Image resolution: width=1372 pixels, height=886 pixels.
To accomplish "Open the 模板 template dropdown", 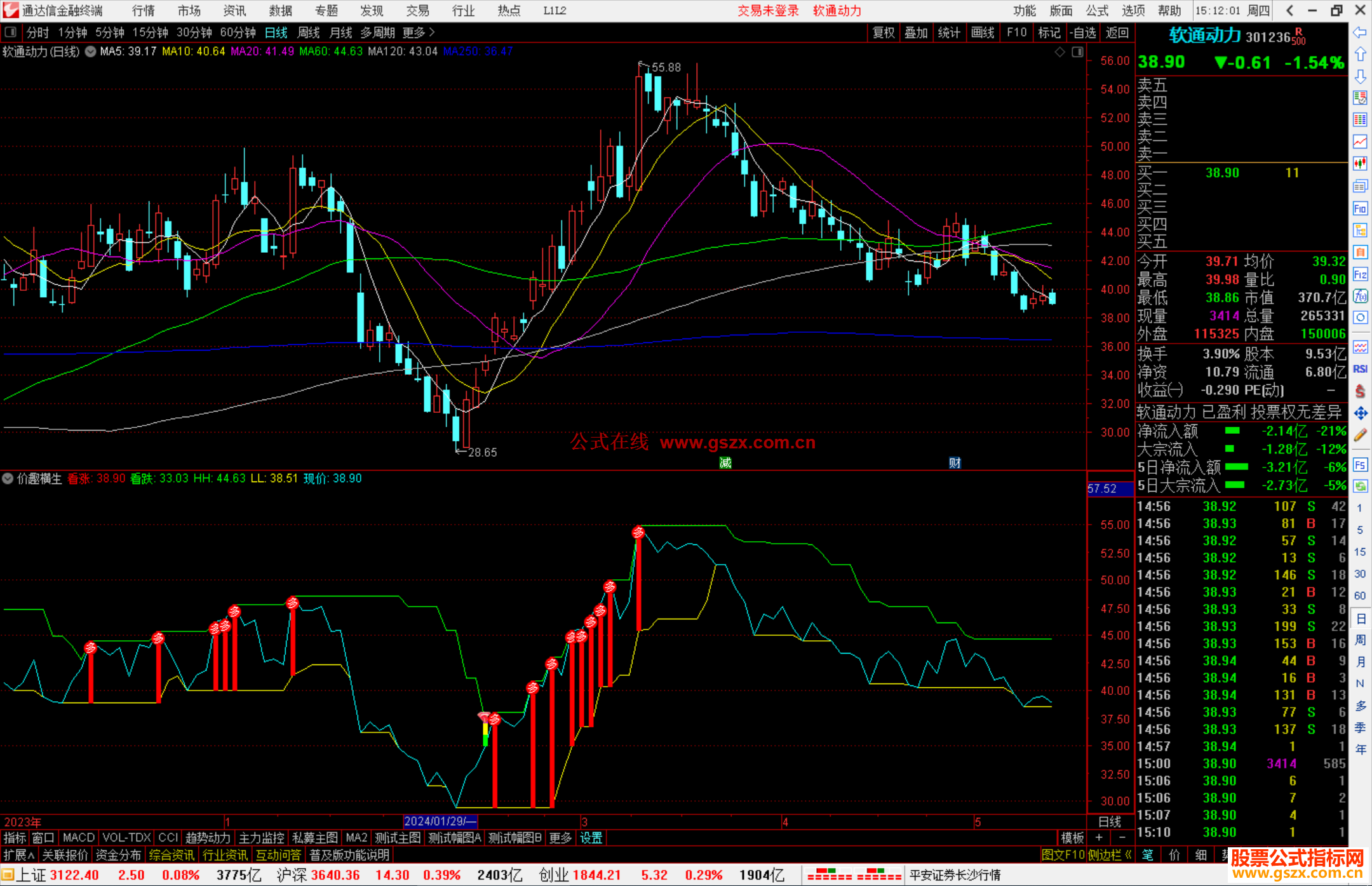I will coord(1072,838).
